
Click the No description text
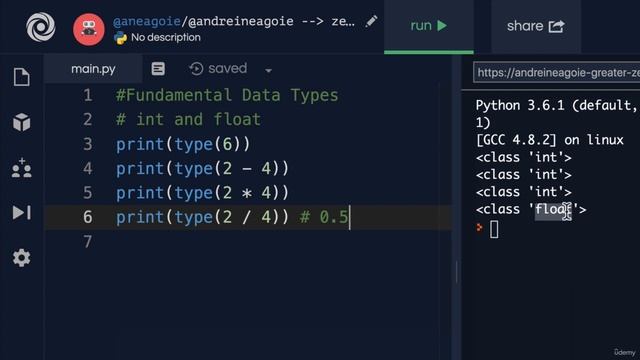[166, 38]
